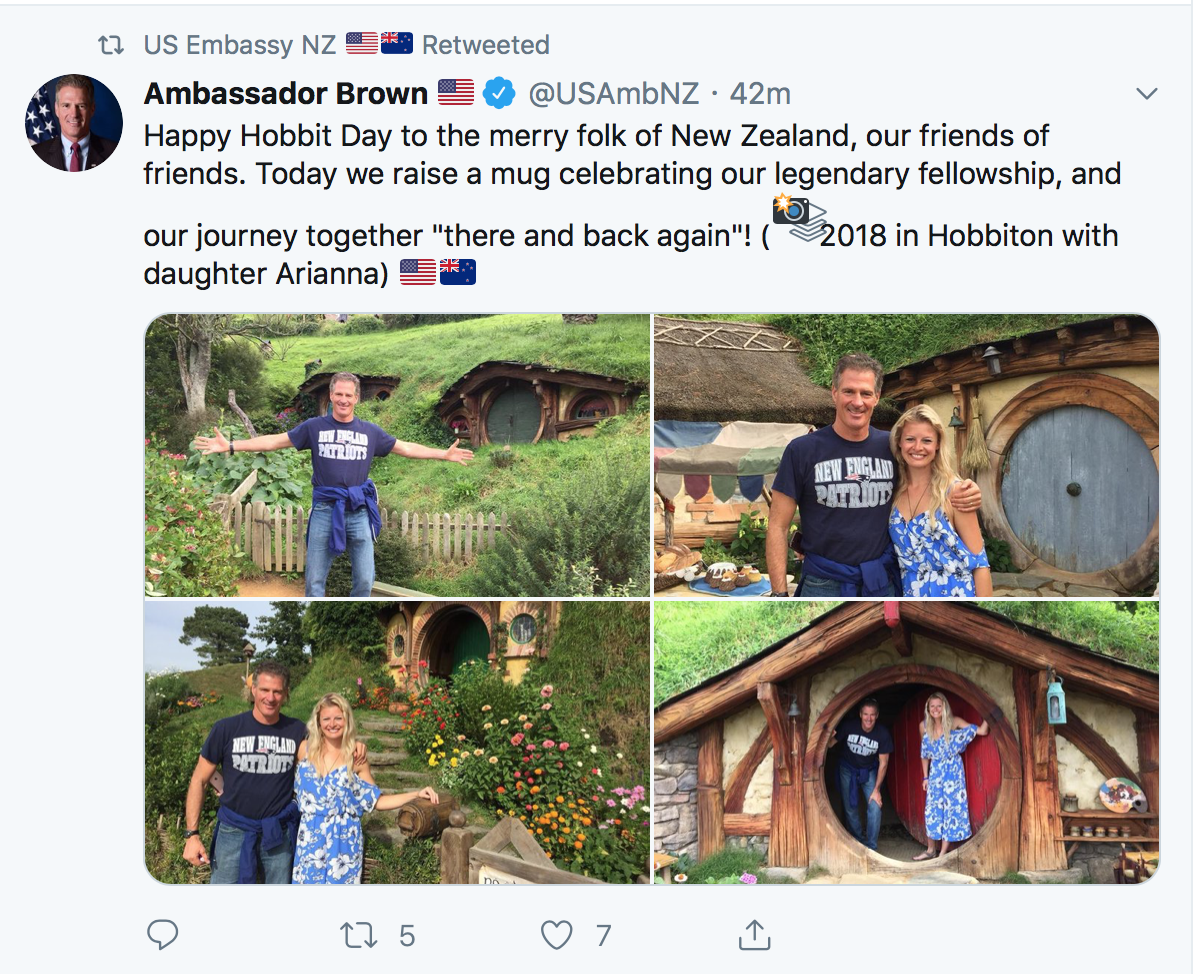Click the share upload icon
1194x974 pixels.
(754, 935)
